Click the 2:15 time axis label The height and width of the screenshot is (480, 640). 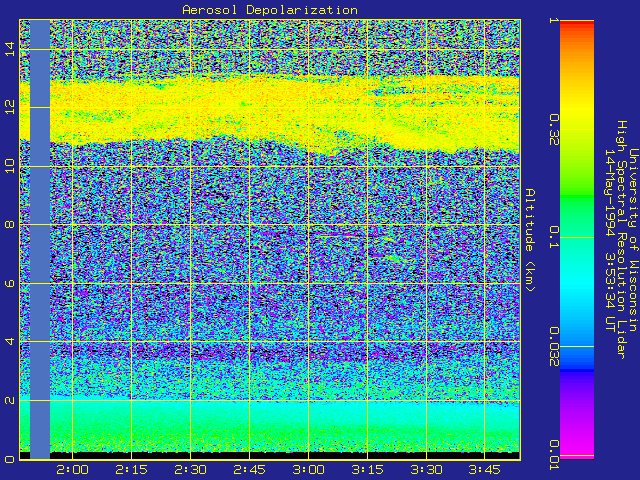point(131,469)
